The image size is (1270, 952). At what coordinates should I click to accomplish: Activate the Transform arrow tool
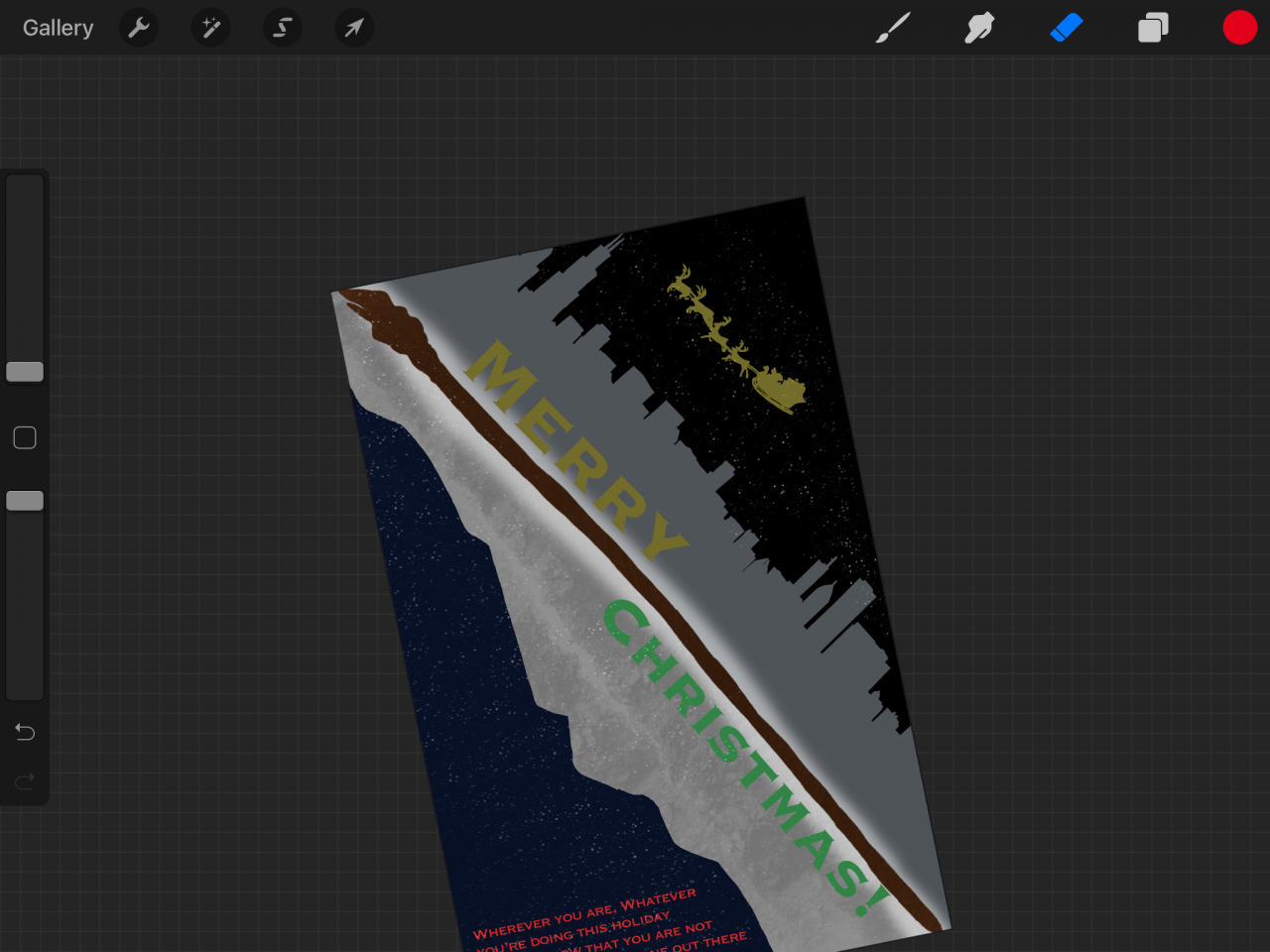(x=354, y=28)
